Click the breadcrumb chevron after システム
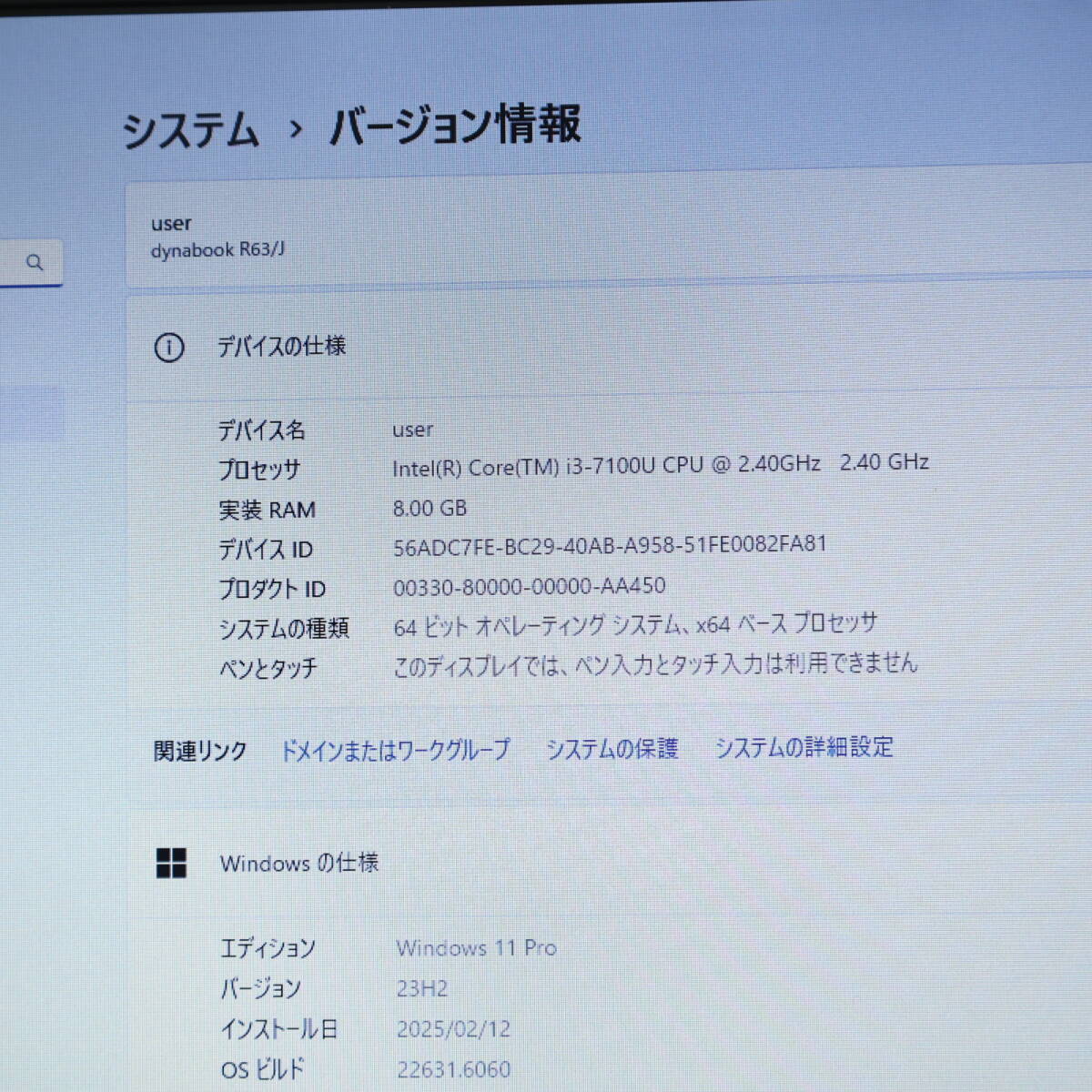Screen dimensions: 1092x1092 tap(295, 129)
